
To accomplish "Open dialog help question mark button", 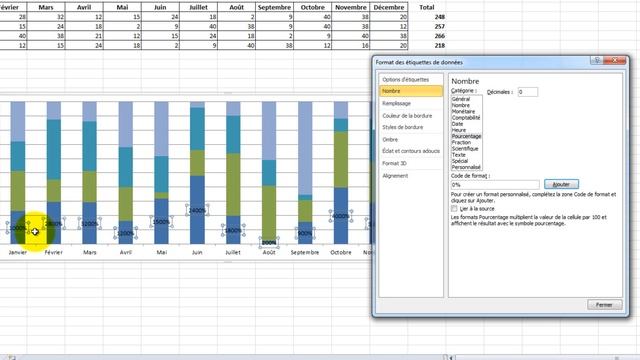I will tap(596, 60).
